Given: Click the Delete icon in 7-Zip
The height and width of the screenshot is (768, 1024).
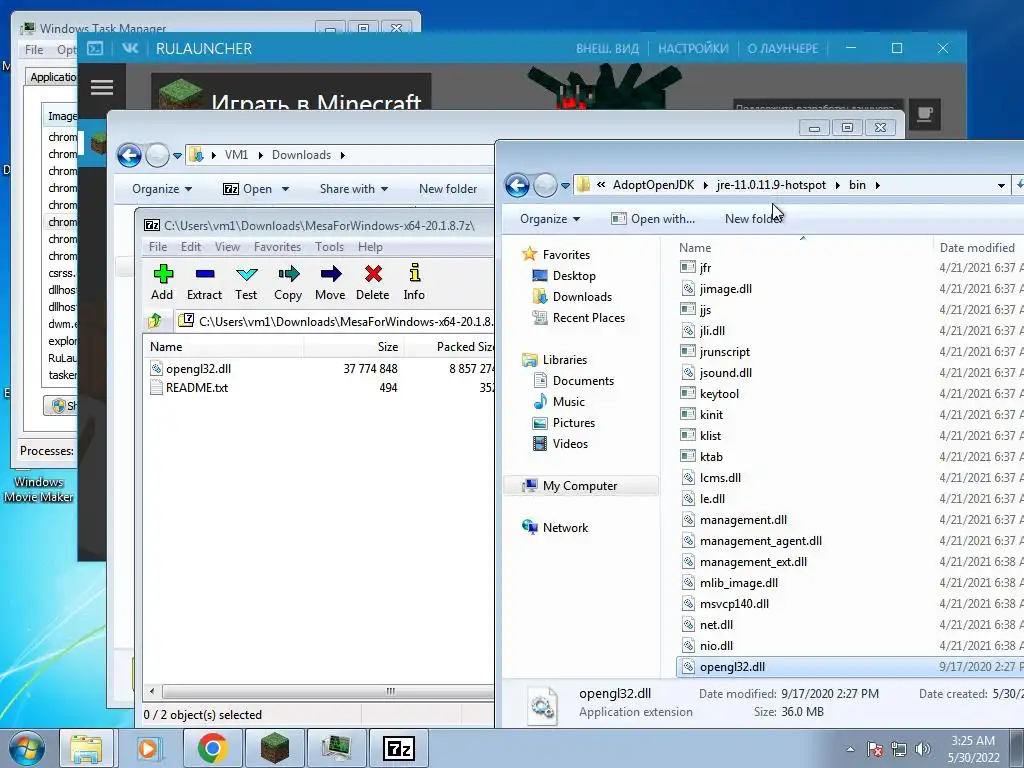Looking at the screenshot, I should 373,274.
